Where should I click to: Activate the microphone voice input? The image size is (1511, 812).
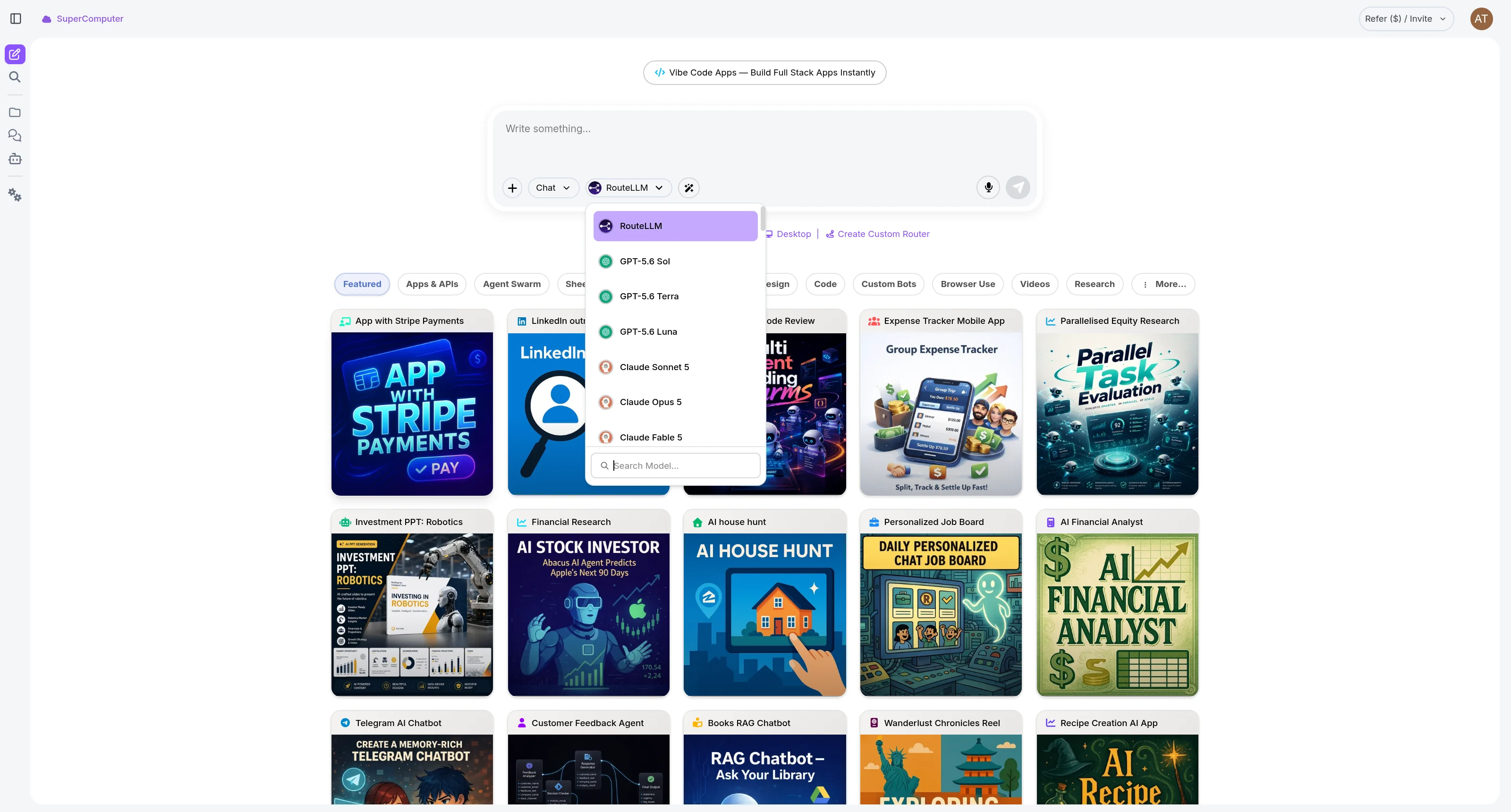point(988,187)
